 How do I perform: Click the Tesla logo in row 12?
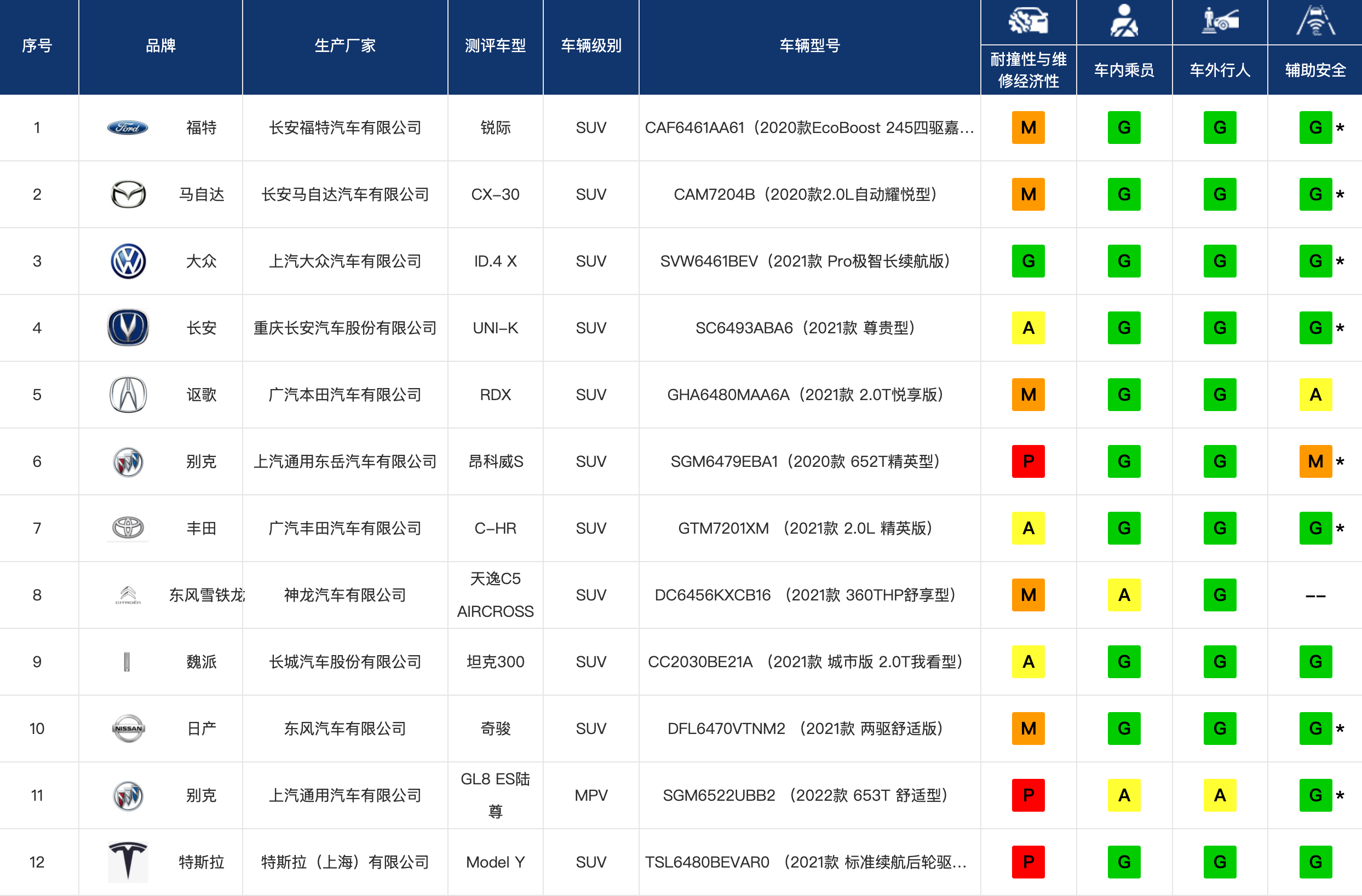128,862
